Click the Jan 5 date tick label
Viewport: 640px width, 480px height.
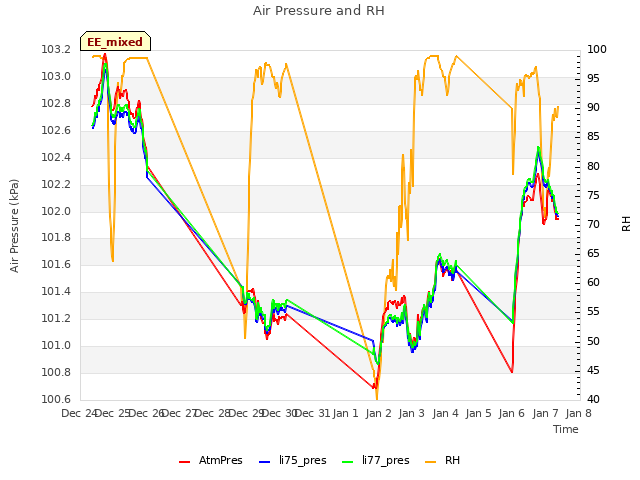[x=479, y=414]
